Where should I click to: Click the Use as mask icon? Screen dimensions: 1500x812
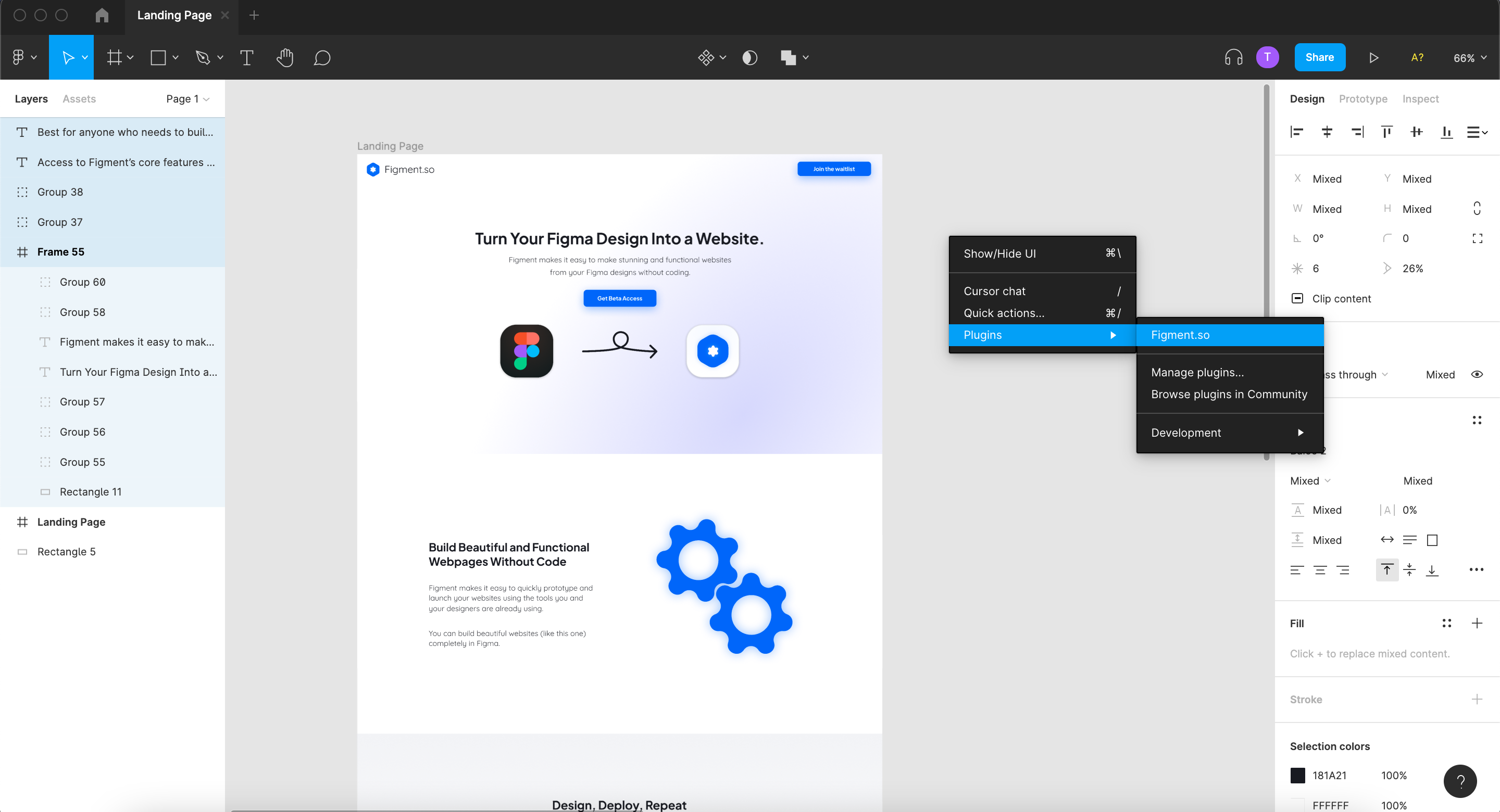pos(749,58)
